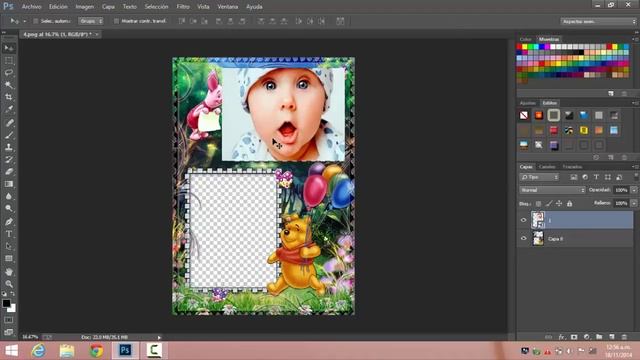Click the foreground color black swatch
The image size is (640, 360).
pyautogui.click(x=6, y=303)
